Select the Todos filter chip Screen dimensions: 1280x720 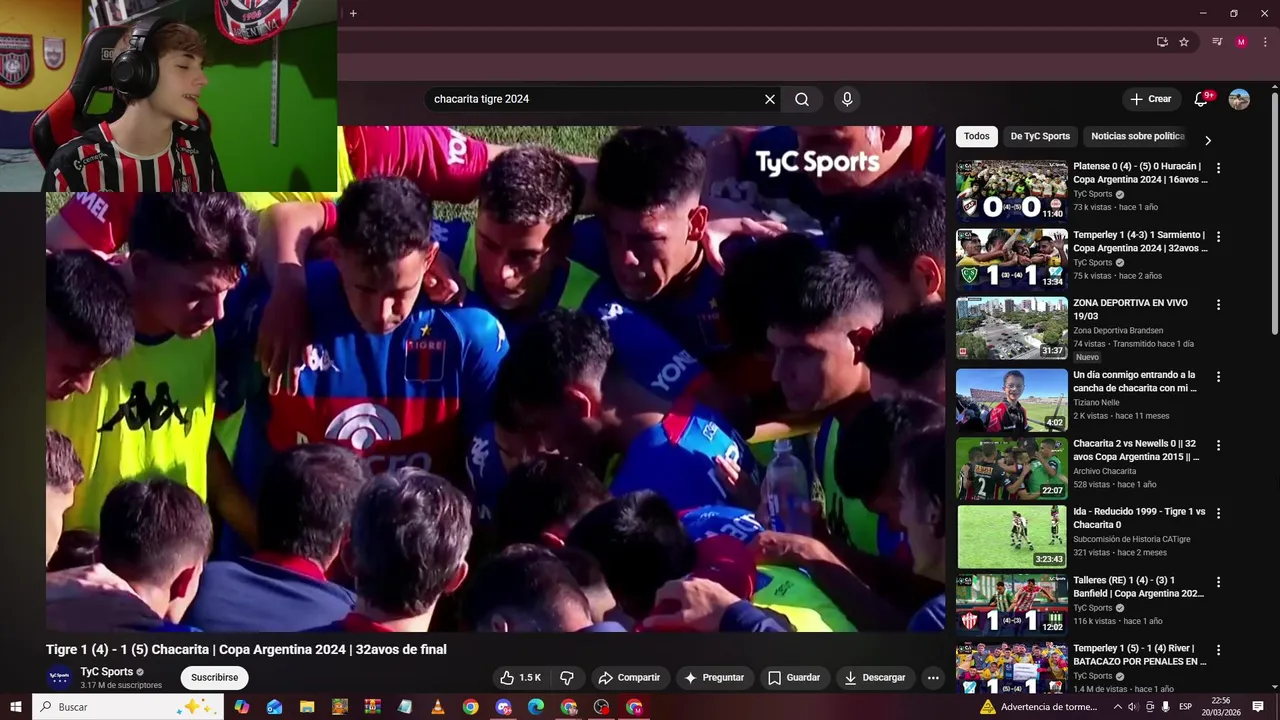pos(977,136)
